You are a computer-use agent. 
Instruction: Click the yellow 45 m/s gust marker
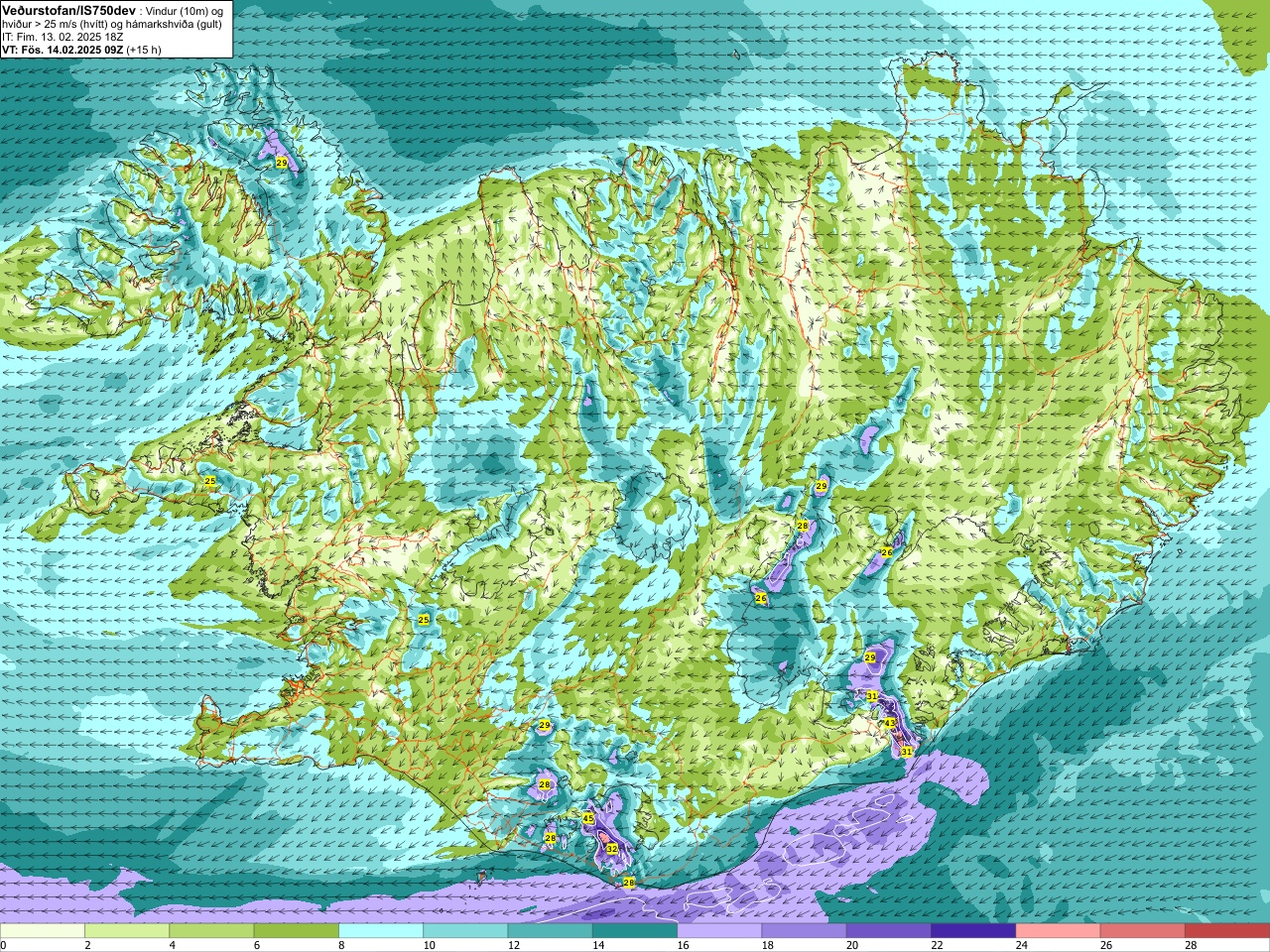(x=588, y=819)
